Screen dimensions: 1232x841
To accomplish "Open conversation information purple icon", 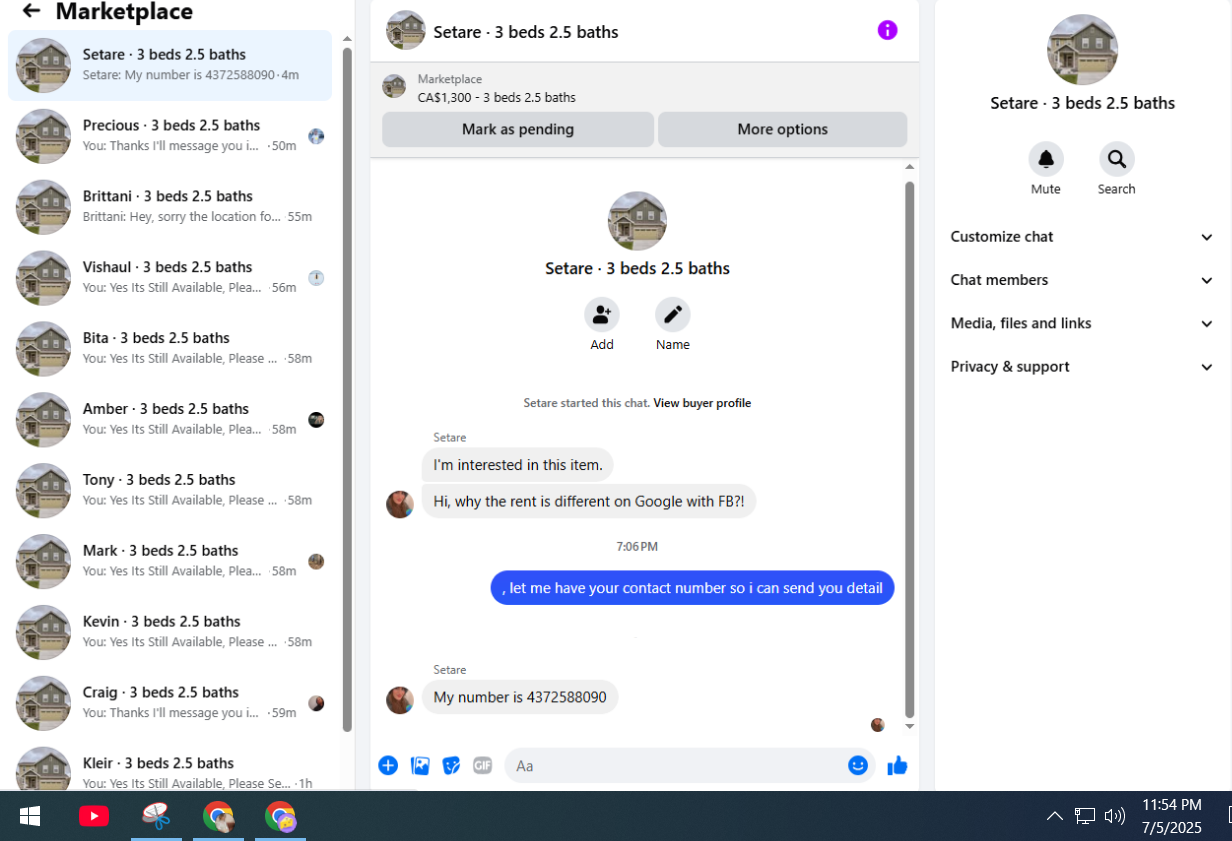I will coord(887,30).
